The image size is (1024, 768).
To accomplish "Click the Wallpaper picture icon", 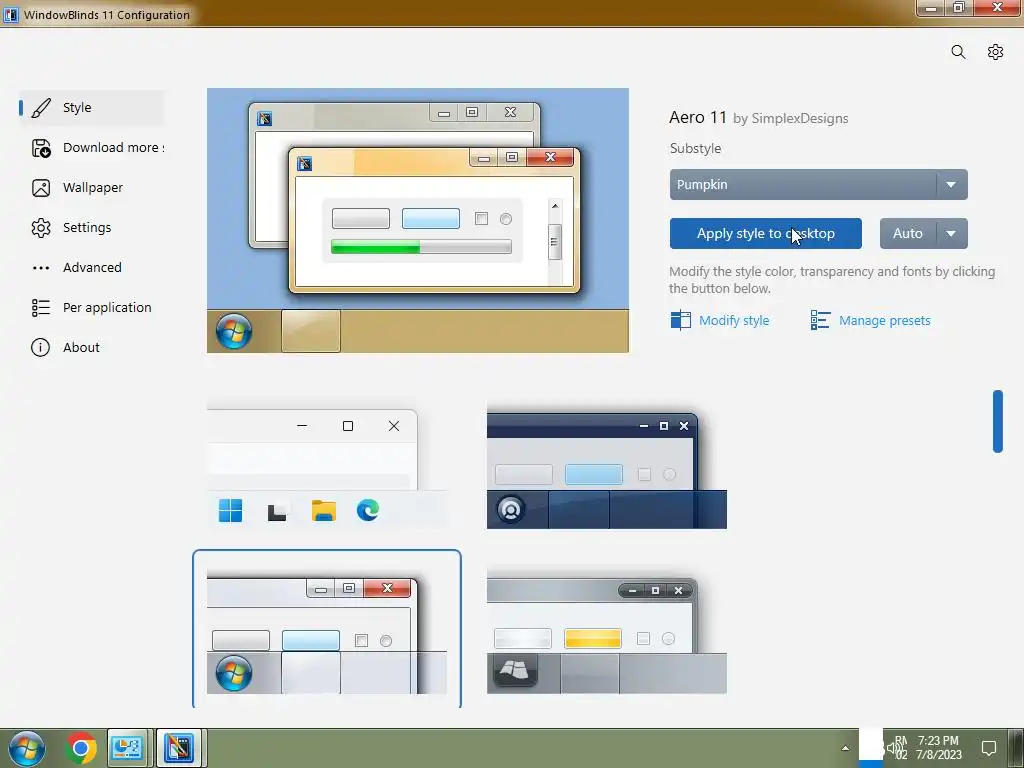I will coord(40,188).
